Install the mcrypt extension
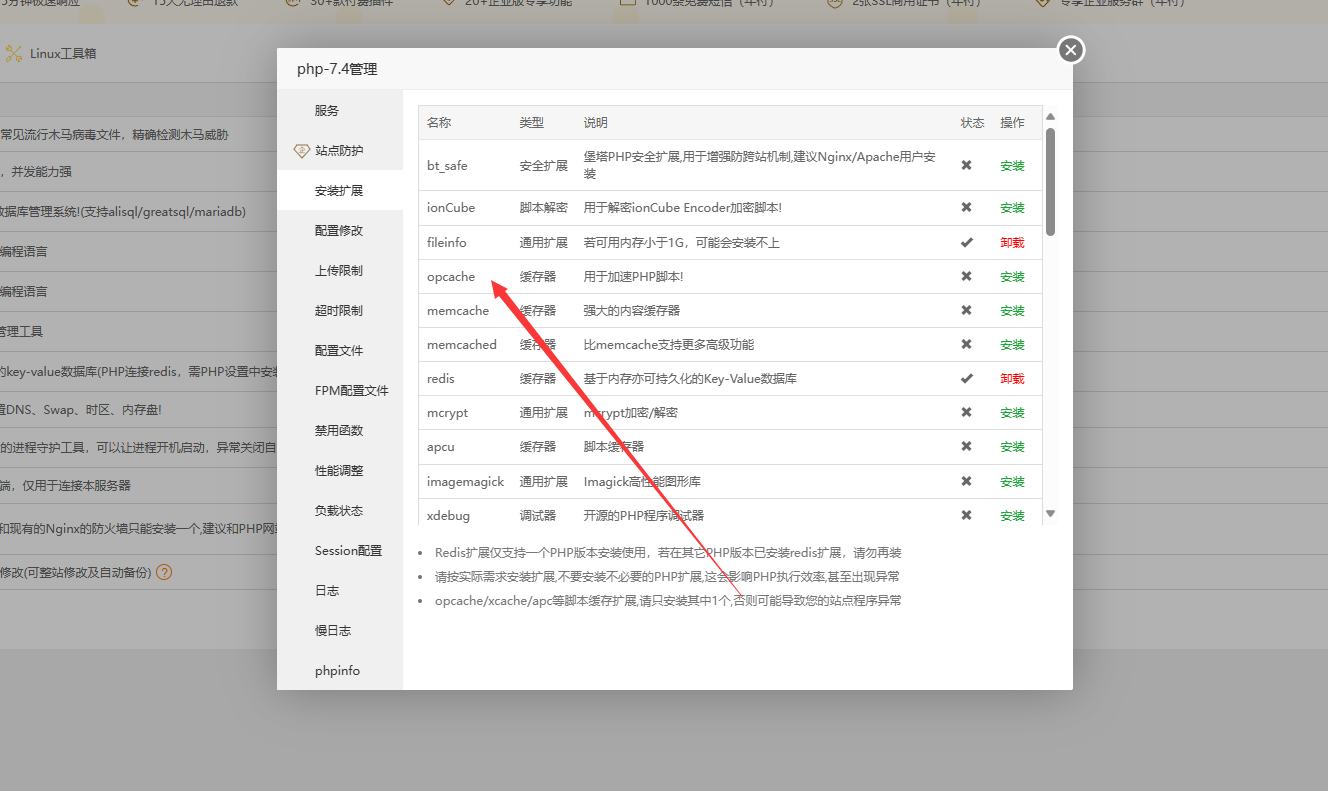The width and height of the screenshot is (1328, 791). click(1012, 413)
